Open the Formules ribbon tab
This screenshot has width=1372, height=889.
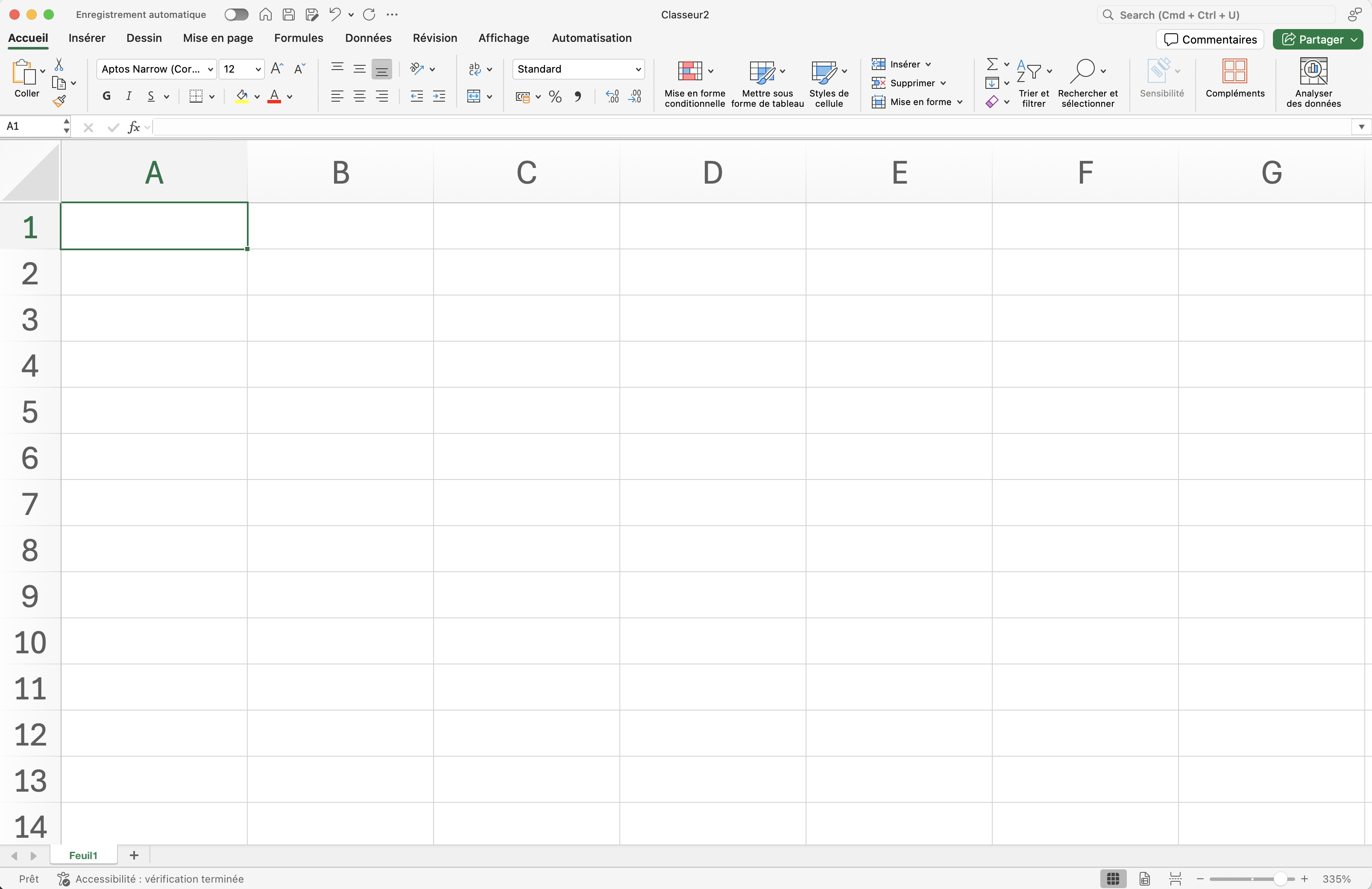point(298,38)
